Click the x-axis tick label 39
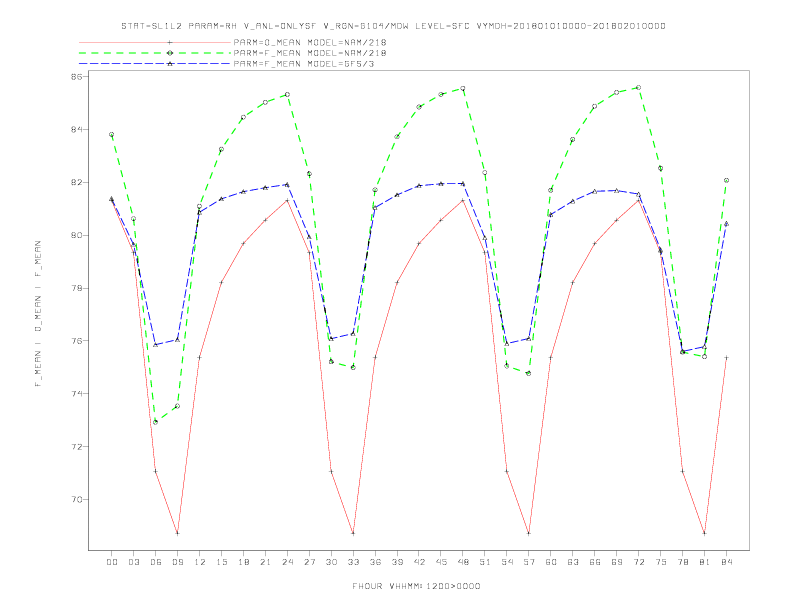Viewport: 792px width, 612px height. [x=397, y=562]
